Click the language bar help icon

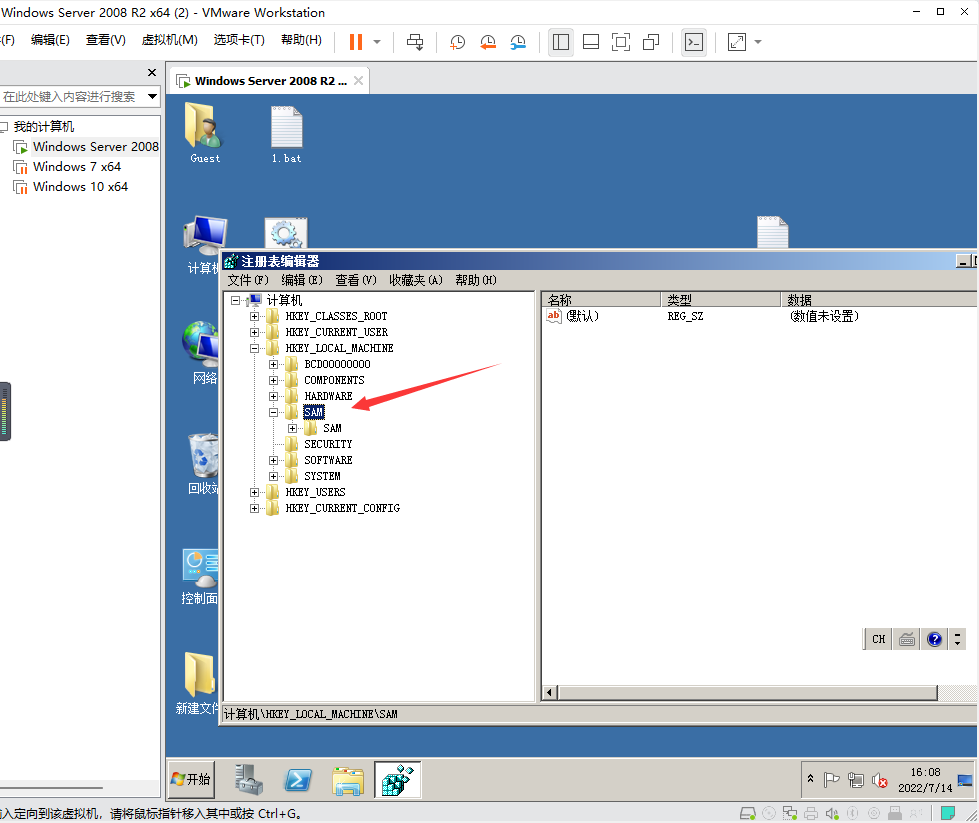click(x=934, y=639)
